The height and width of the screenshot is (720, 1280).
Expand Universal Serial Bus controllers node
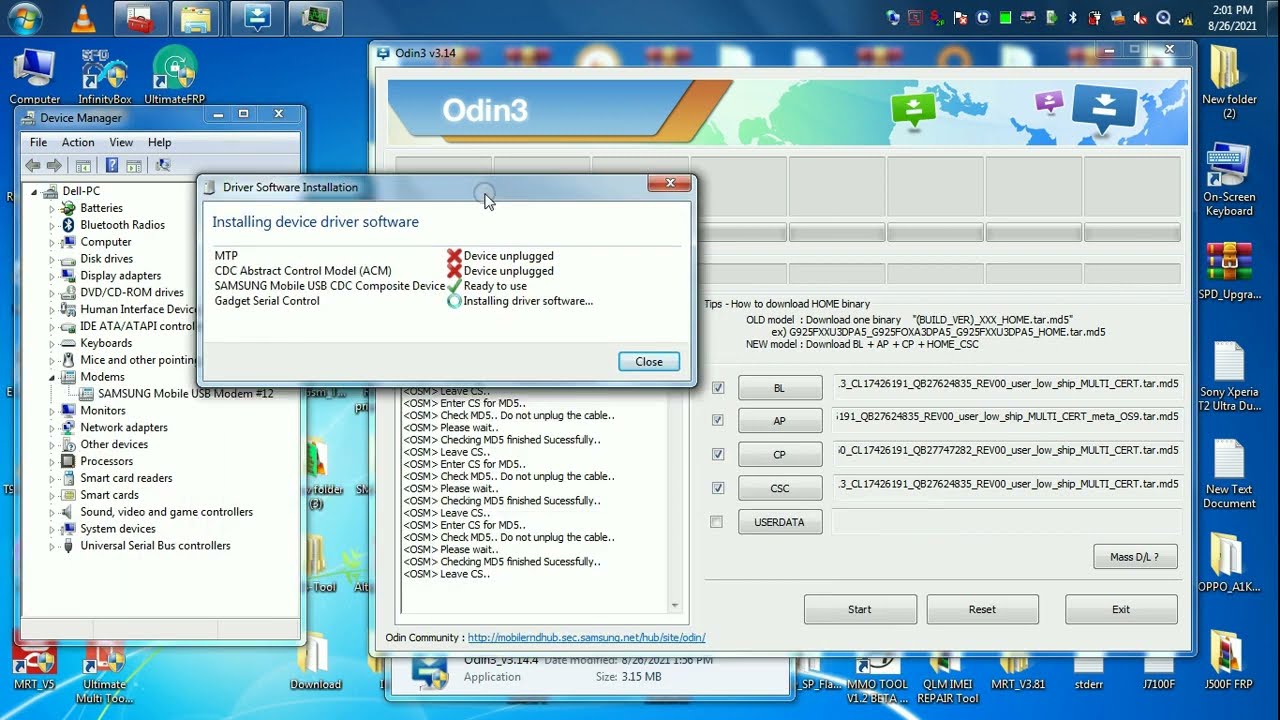tap(52, 546)
